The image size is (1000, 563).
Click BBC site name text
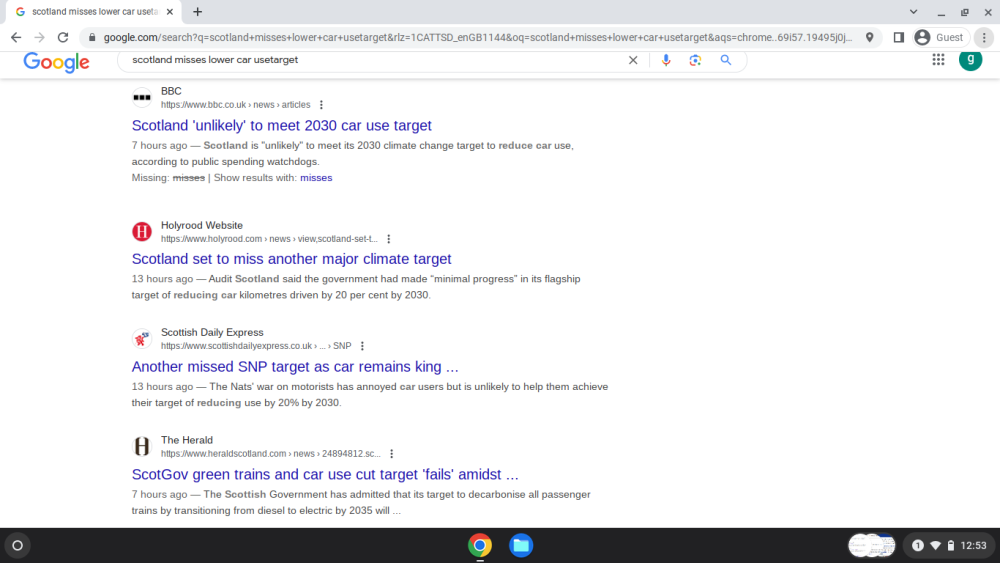coord(171,91)
